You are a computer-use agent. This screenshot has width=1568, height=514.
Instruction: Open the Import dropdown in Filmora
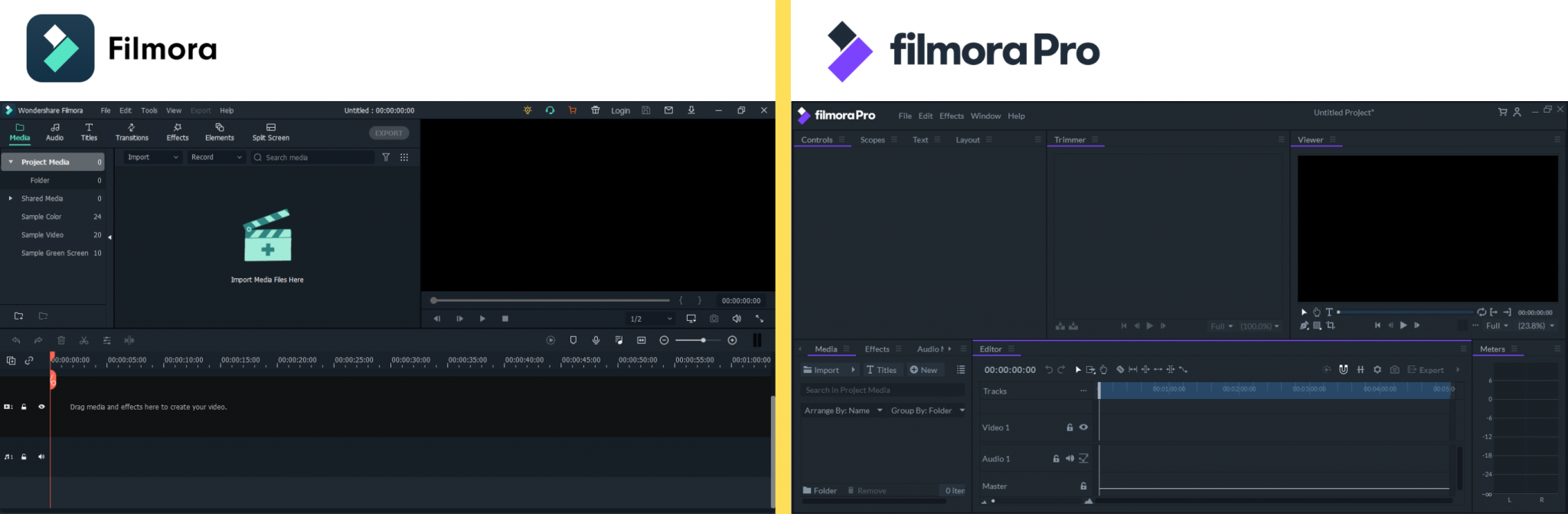click(x=152, y=157)
